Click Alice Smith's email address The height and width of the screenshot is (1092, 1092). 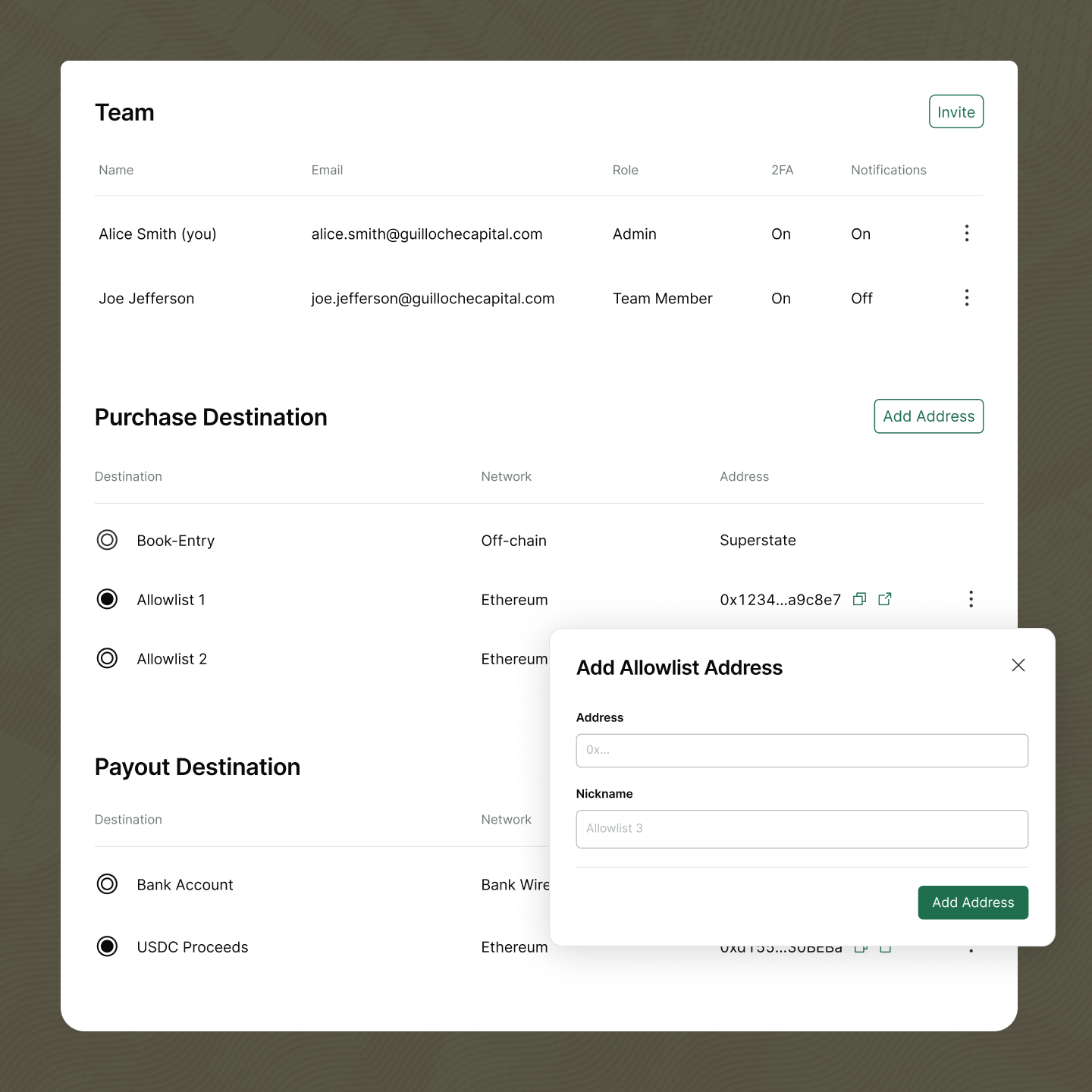tap(426, 234)
